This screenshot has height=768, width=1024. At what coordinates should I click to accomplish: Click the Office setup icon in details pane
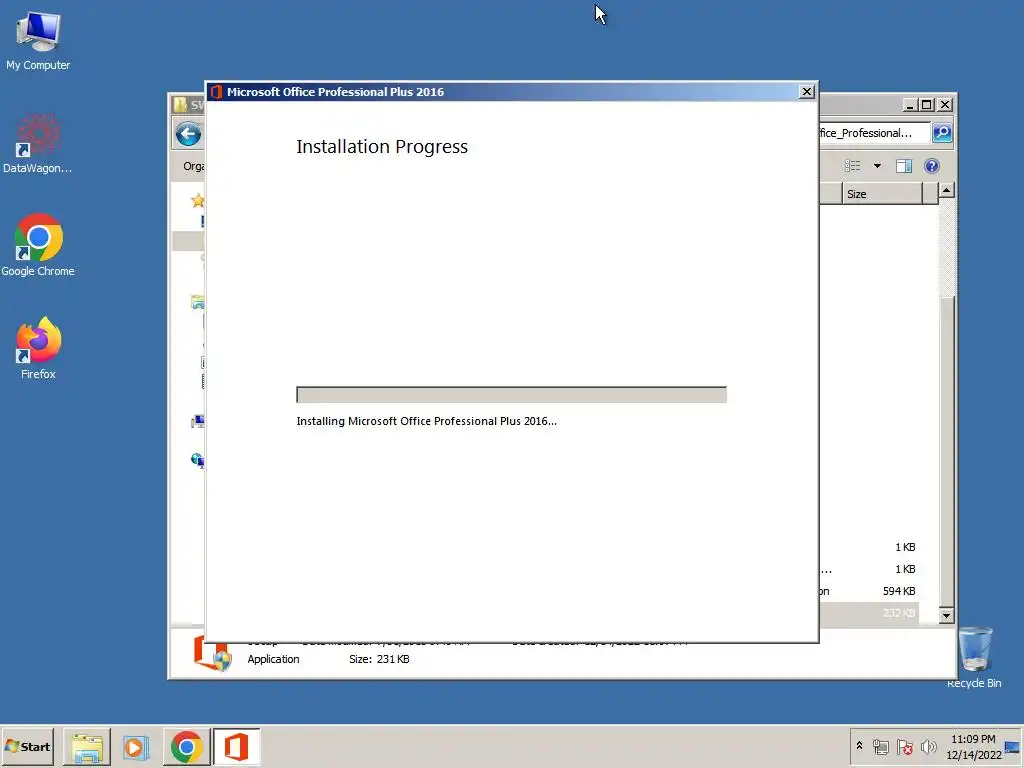(x=212, y=653)
